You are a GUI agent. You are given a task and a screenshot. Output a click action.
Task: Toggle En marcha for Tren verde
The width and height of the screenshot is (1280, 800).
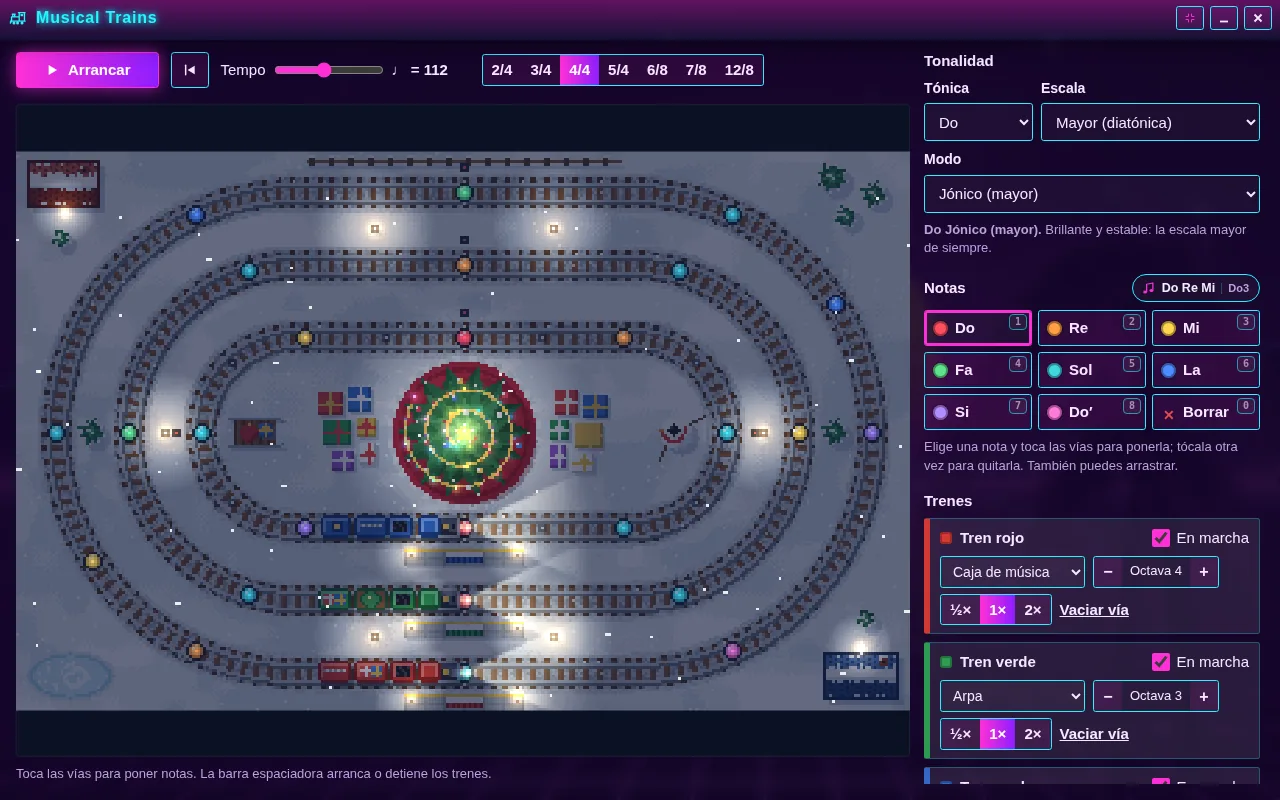(1161, 662)
